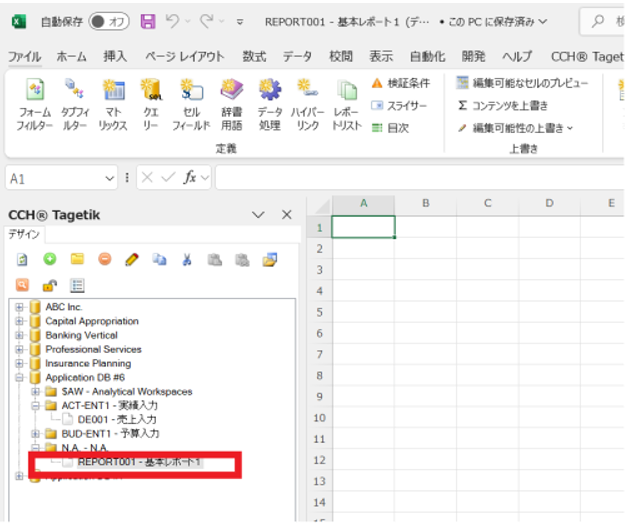
Task: Open the 挿入 (Insert) ribbon tab
Action: [115, 57]
